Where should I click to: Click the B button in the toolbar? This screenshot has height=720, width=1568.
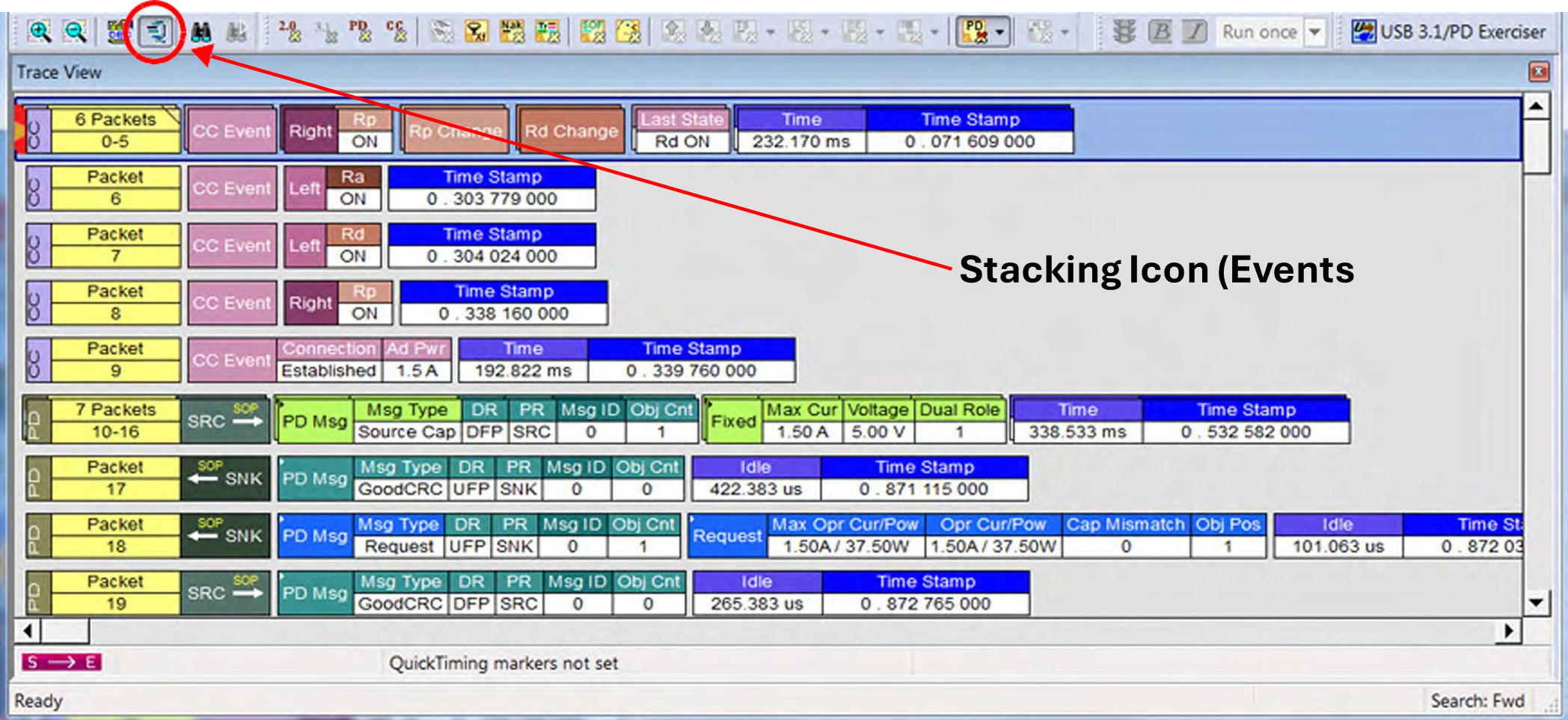[1160, 31]
